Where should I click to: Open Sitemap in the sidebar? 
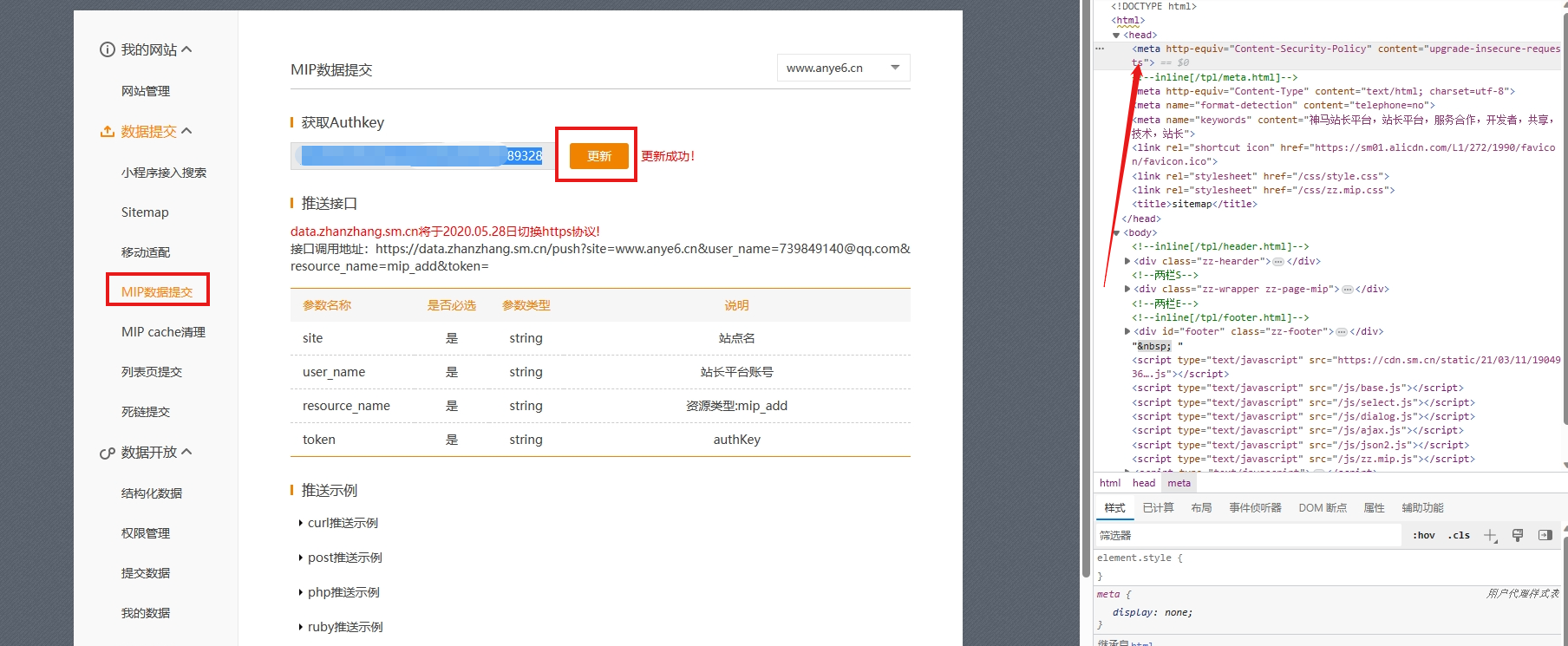click(x=145, y=212)
